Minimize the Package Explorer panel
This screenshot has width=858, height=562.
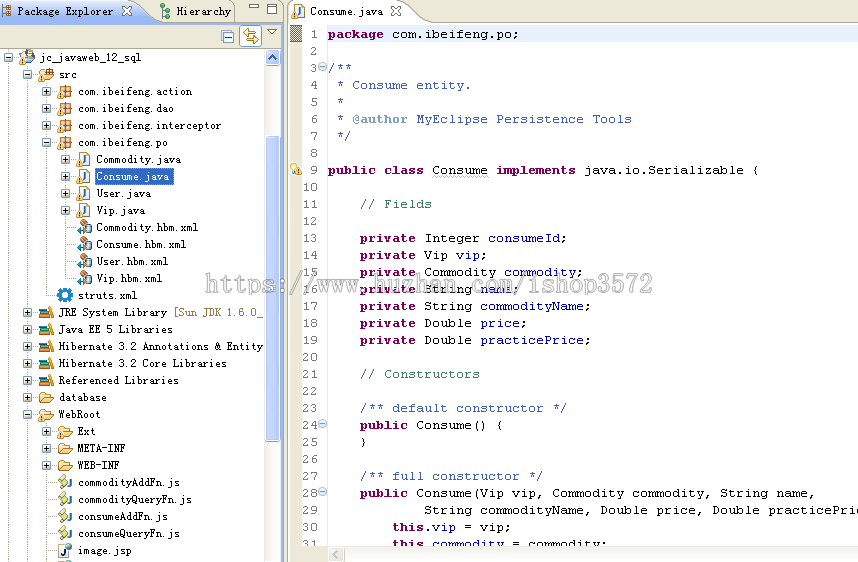coord(254,7)
